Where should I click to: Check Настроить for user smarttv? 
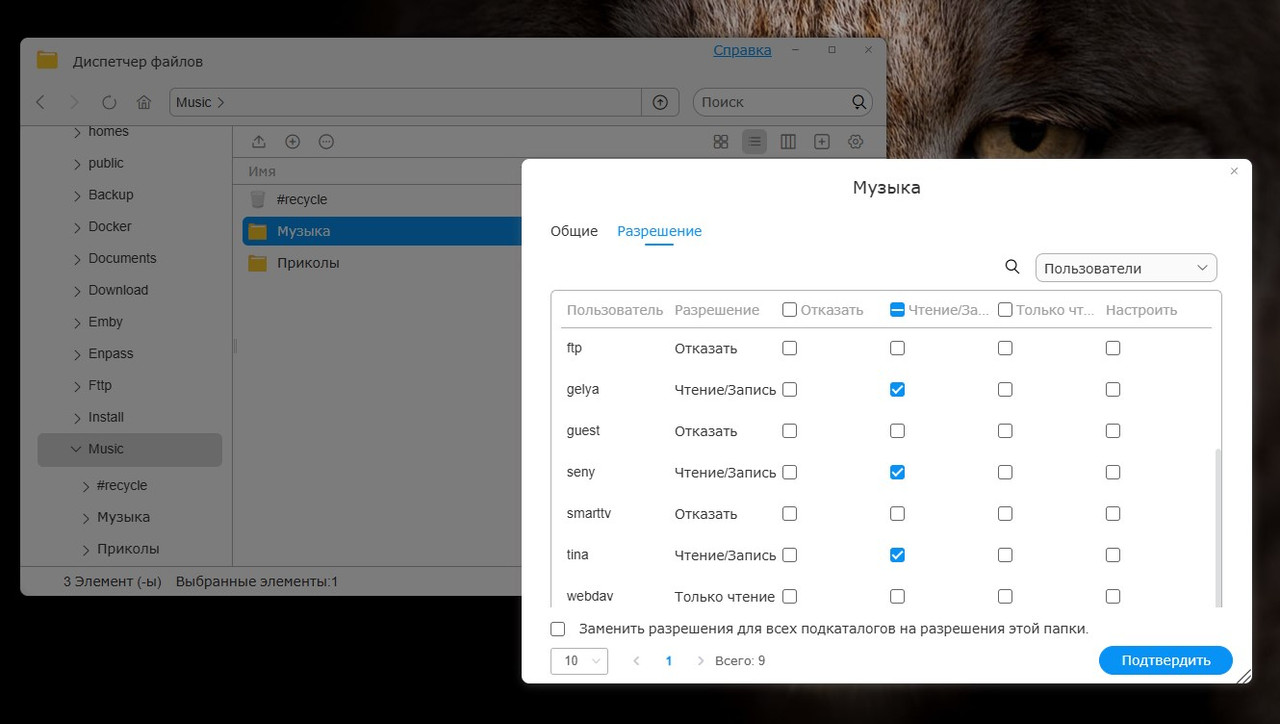[1113, 514]
